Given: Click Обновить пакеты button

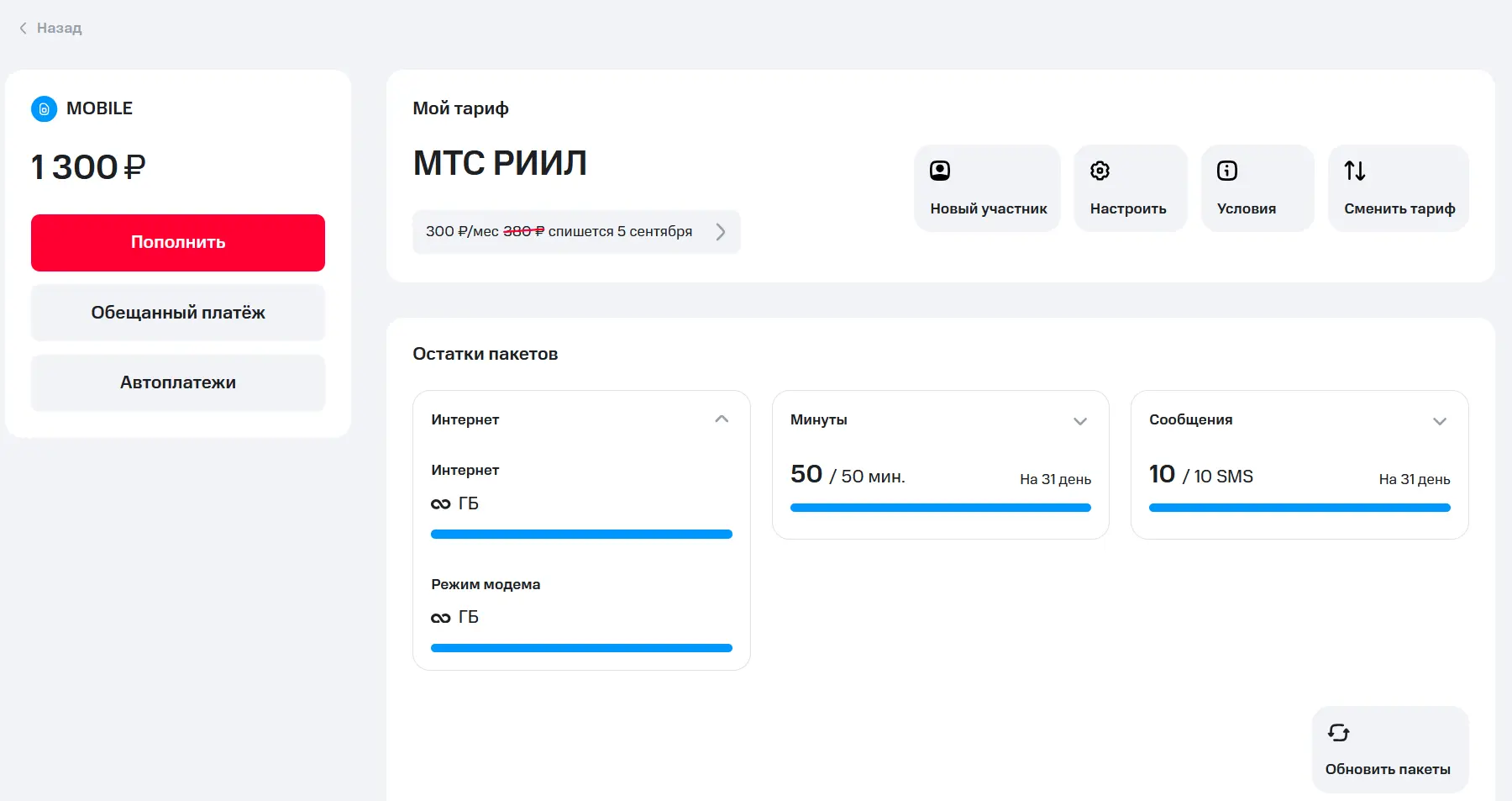Looking at the screenshot, I should coord(1390,749).
